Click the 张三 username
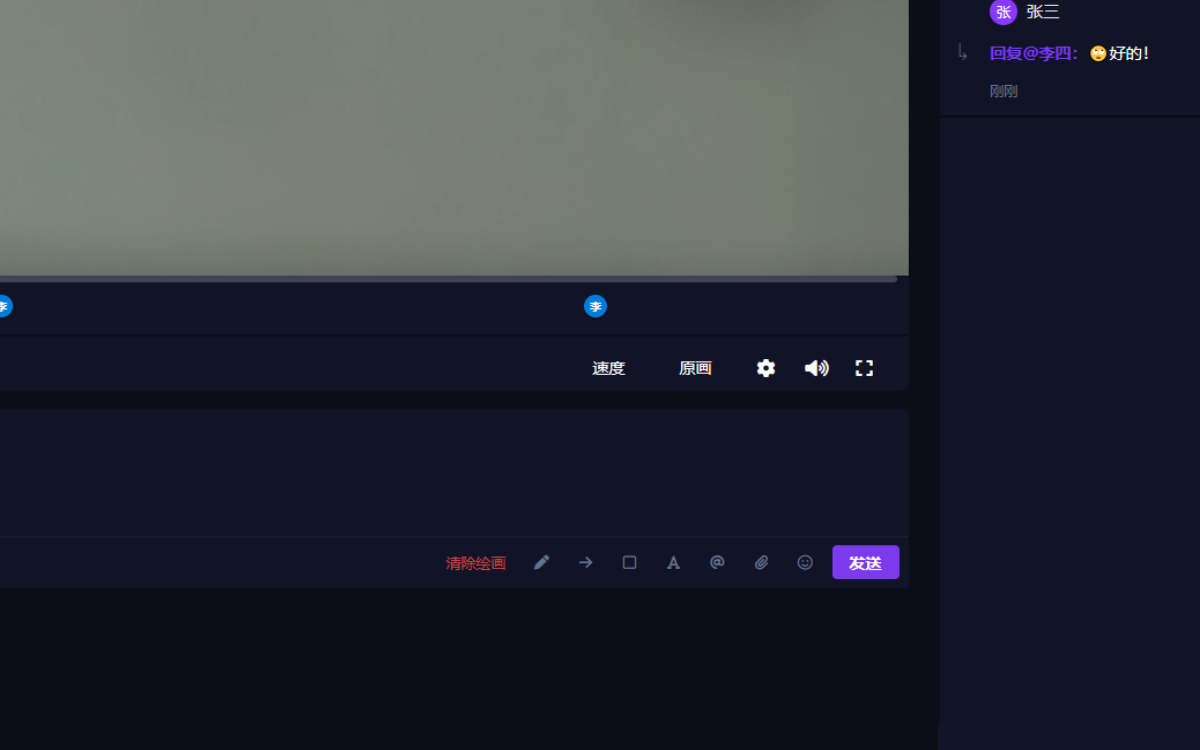The image size is (1200, 750). [1043, 12]
